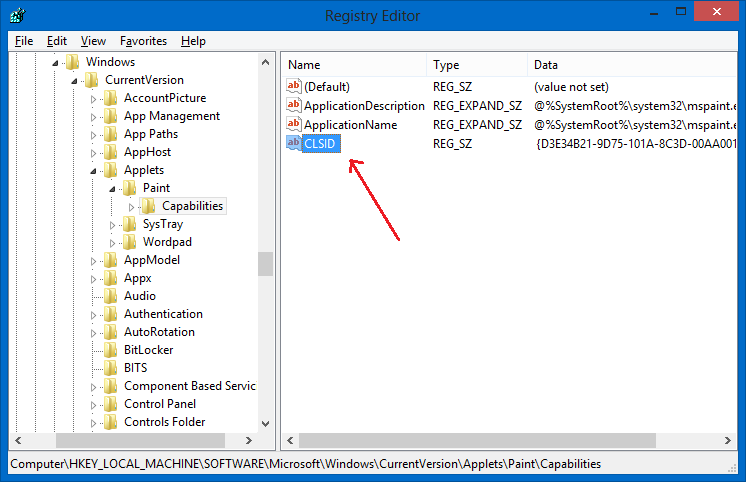Click the App Paths folder icon
The image size is (746, 482).
pos(111,134)
